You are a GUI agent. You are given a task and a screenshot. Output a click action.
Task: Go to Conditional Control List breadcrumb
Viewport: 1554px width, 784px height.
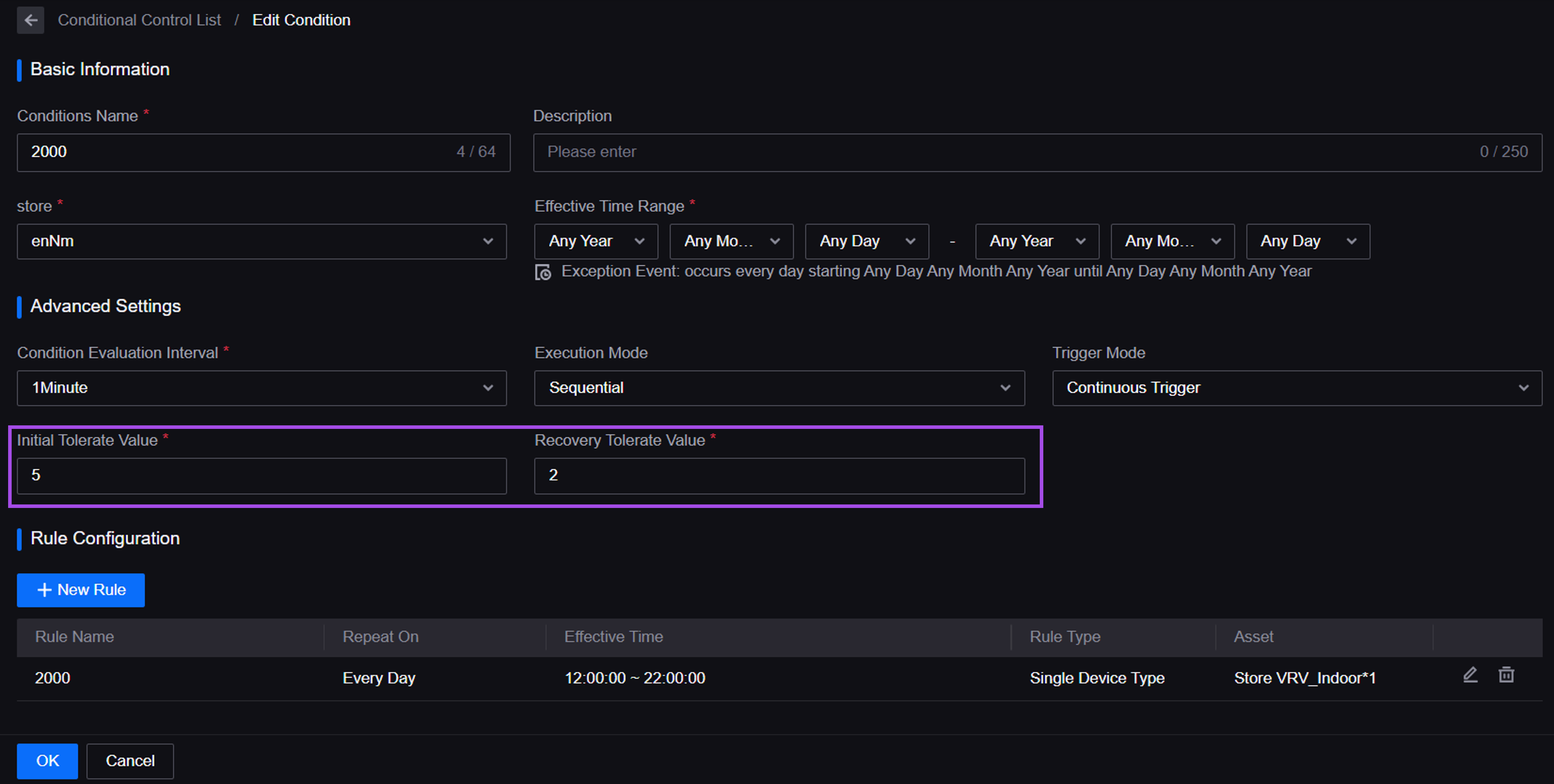click(139, 20)
